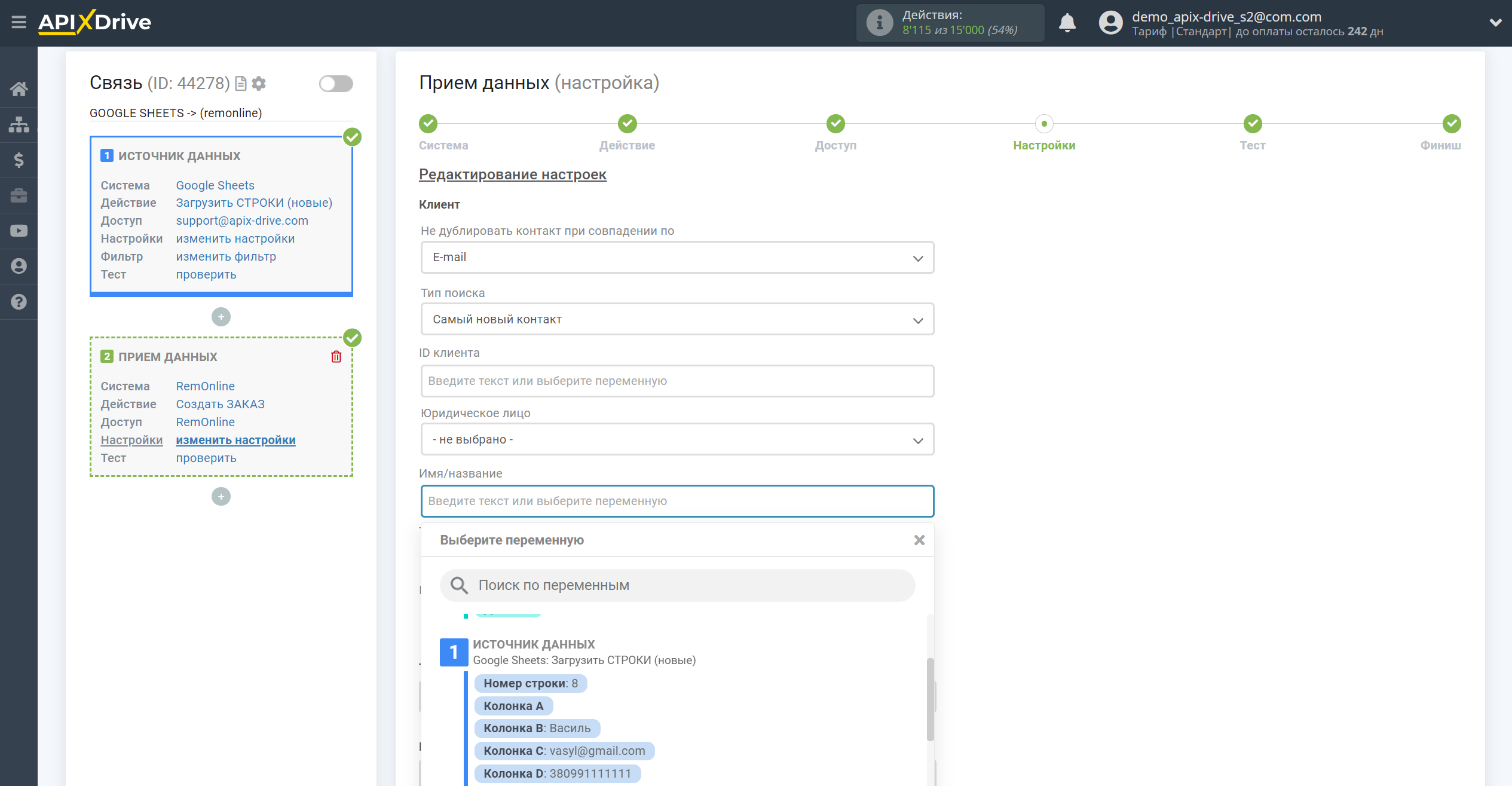
Task: Select variable Колонка D: 380991111111
Action: pyautogui.click(x=558, y=773)
